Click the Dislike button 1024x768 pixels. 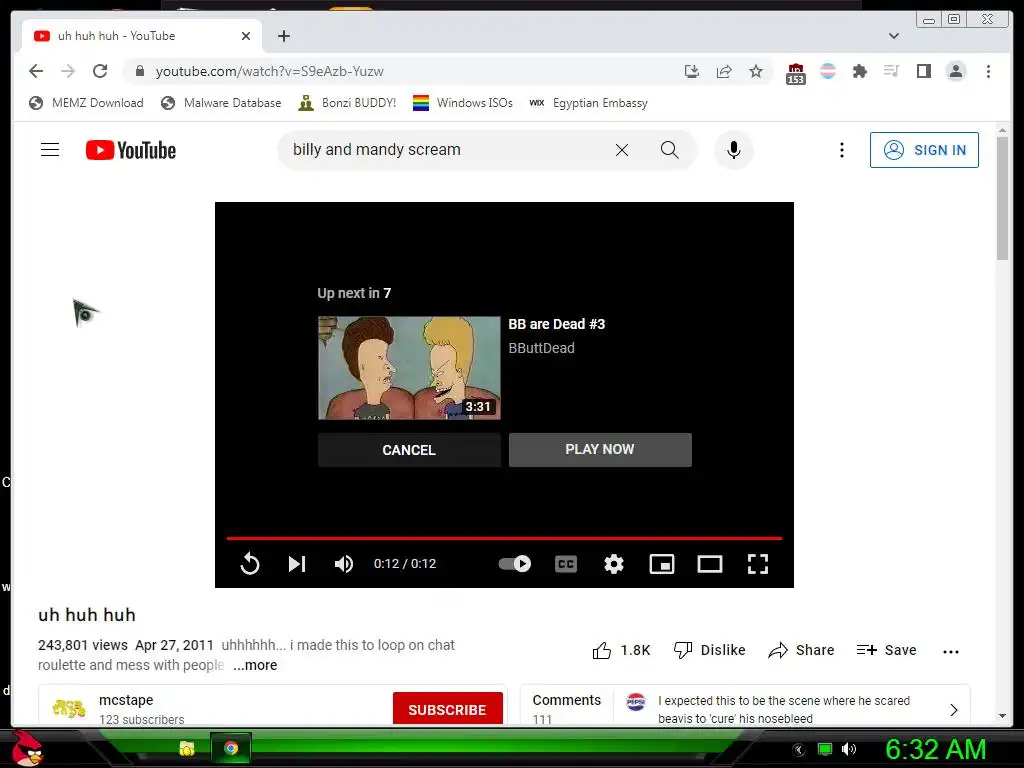(x=709, y=650)
